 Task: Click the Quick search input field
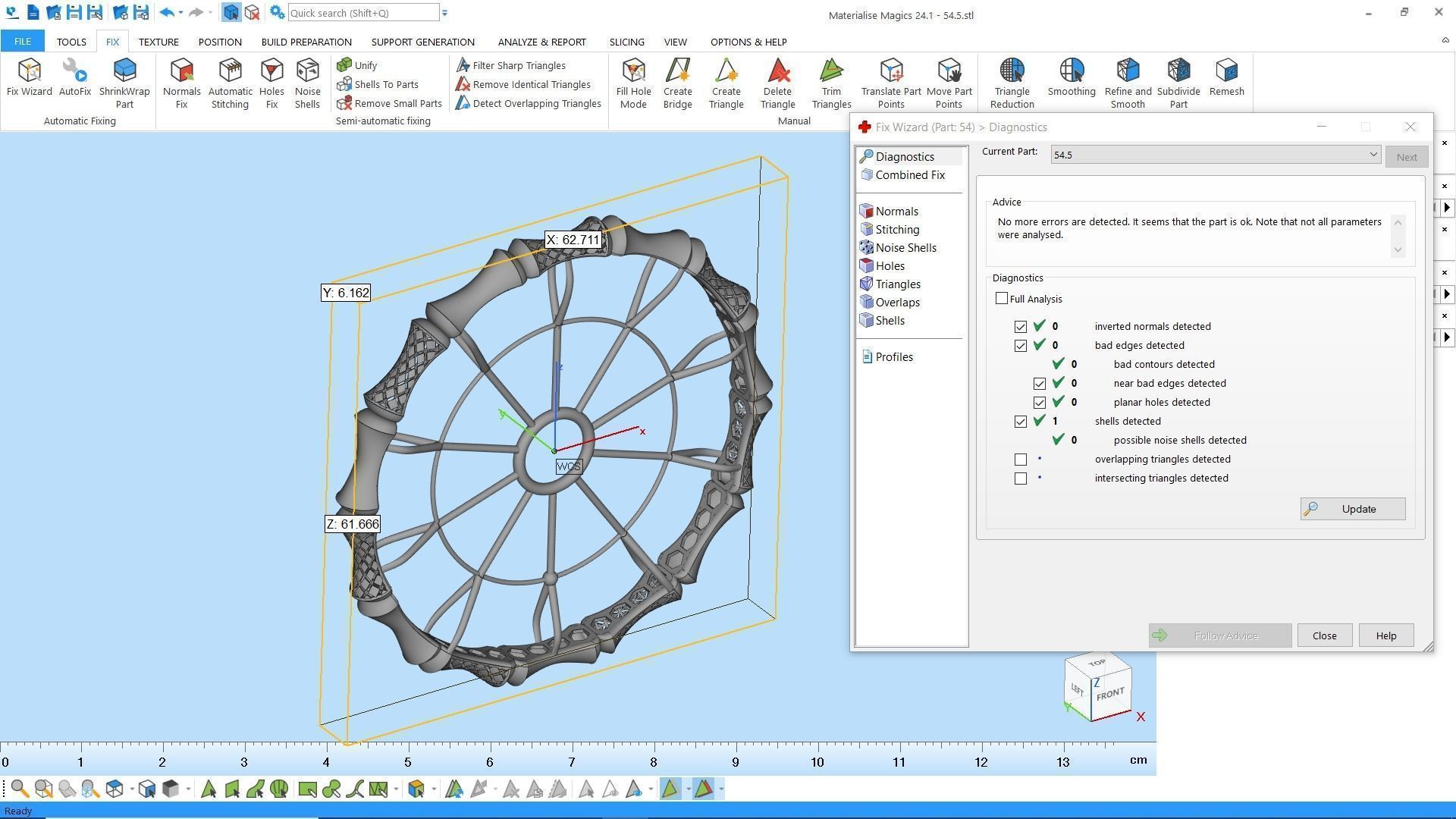point(362,13)
